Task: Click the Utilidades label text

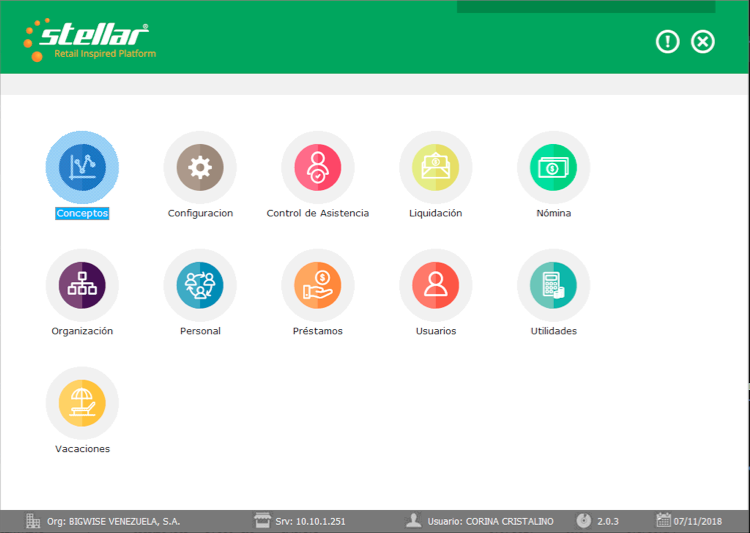Action: (x=553, y=331)
